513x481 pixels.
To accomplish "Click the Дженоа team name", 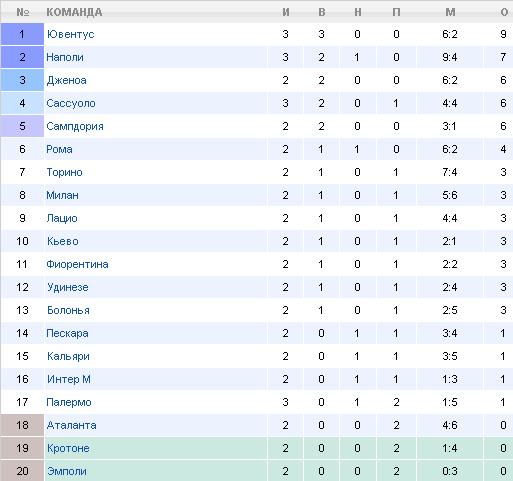I will click(66, 80).
